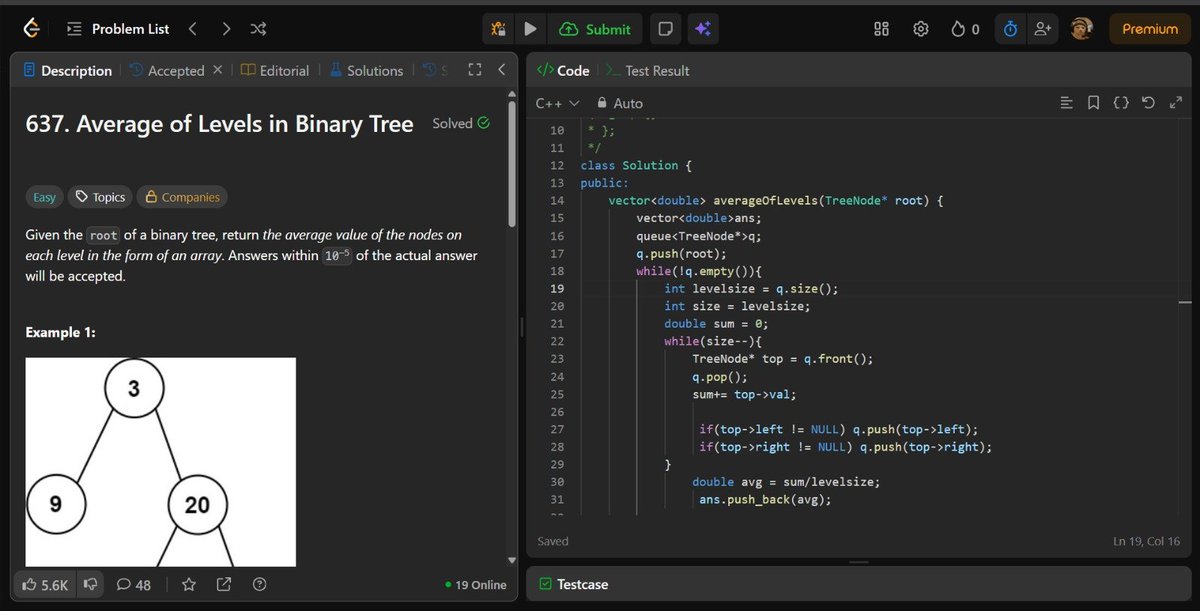The image size is (1200, 611).
Task: Click the 'Saved' status text
Action: (553, 541)
